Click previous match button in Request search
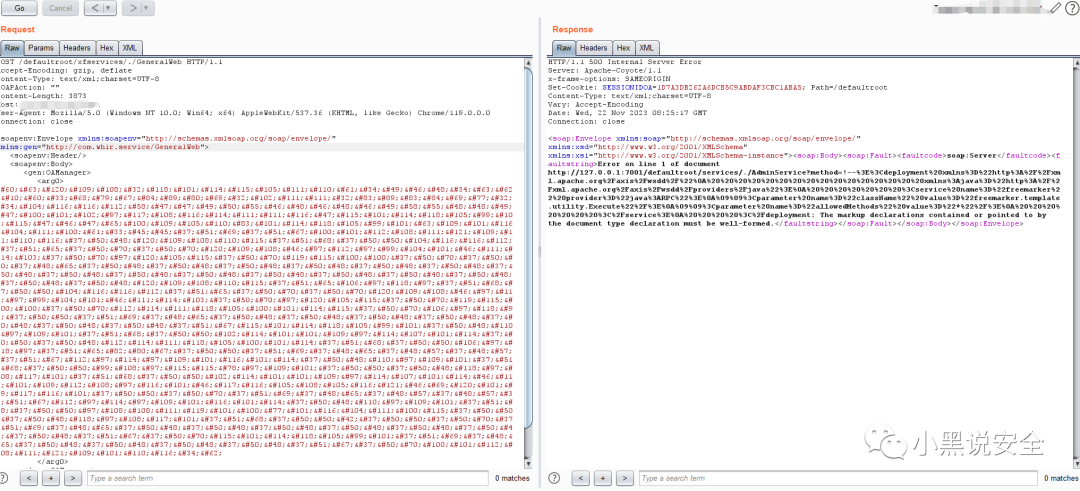The image size is (1080, 491). [x=28, y=478]
